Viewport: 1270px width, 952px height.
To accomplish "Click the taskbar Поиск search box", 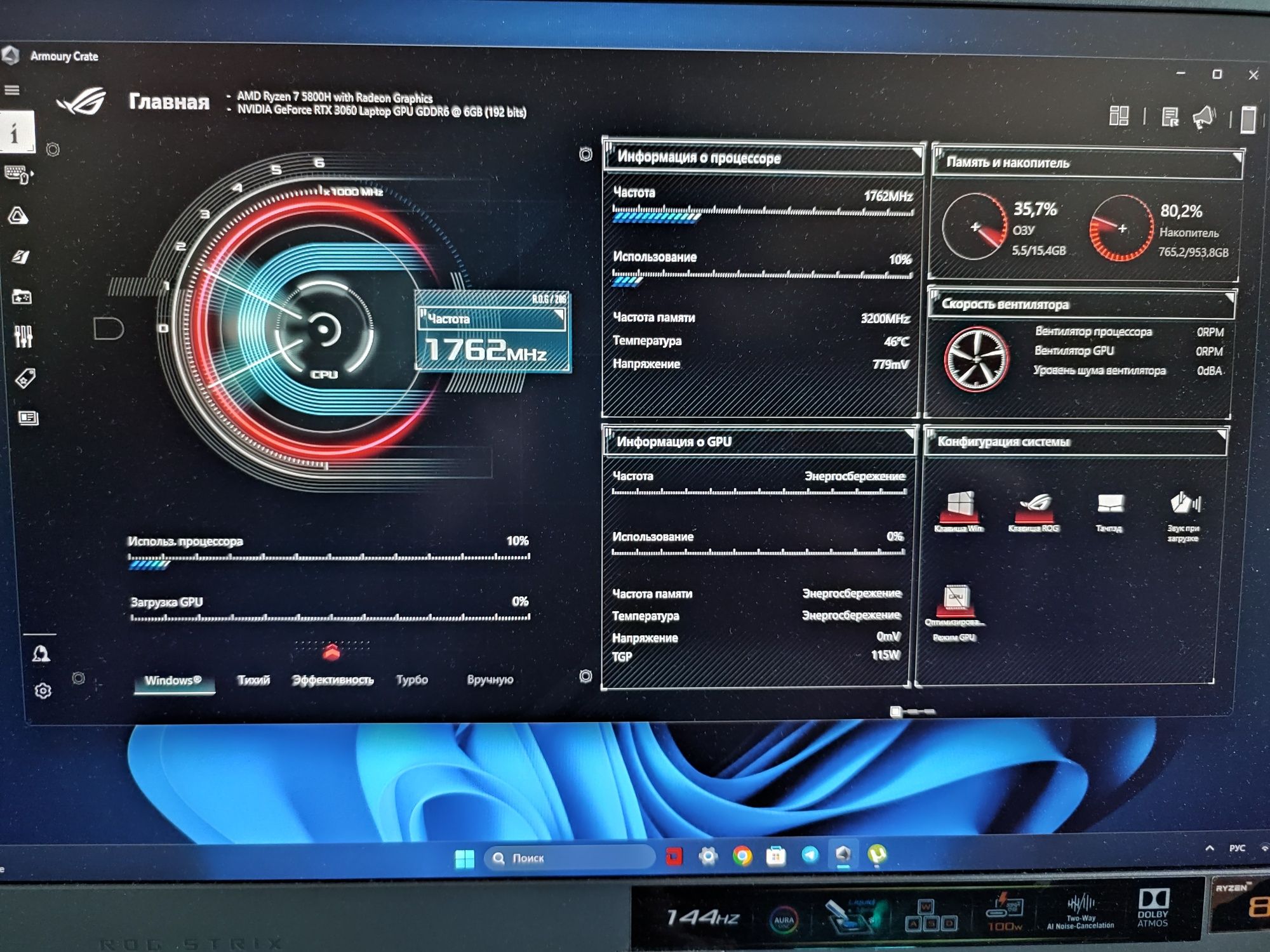I will pos(568,858).
